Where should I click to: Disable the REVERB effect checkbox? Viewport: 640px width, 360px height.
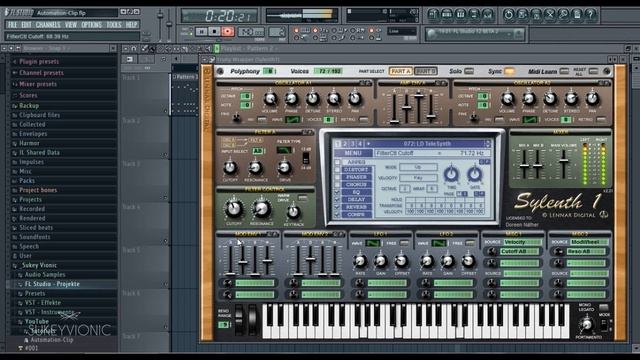(338, 207)
